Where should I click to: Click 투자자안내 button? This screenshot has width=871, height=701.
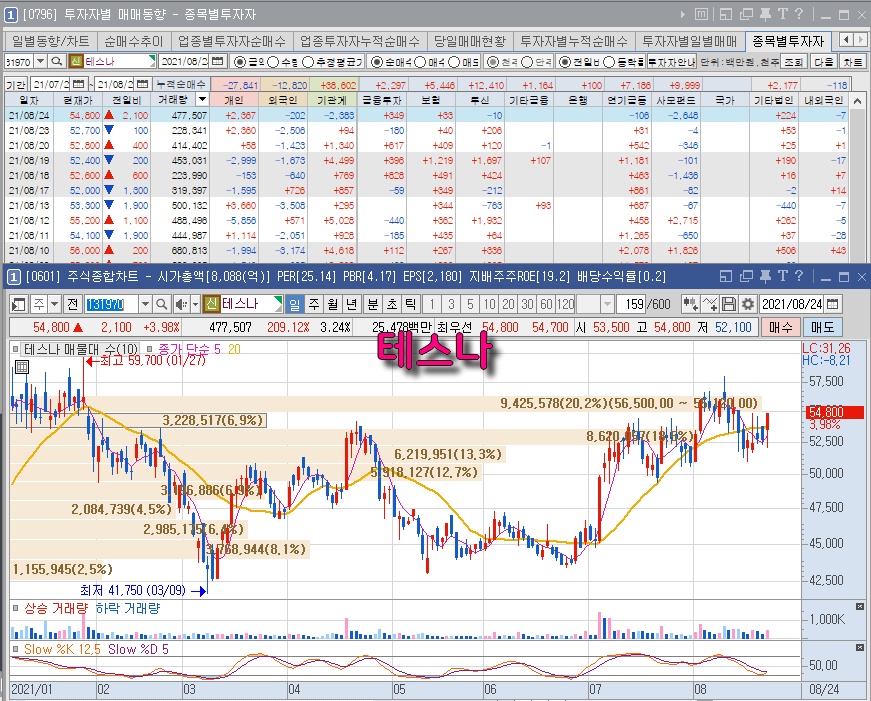(672, 62)
